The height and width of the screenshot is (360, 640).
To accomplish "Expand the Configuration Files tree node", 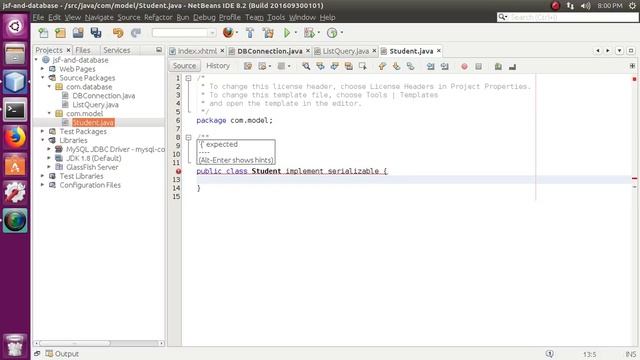I will 42,185.
